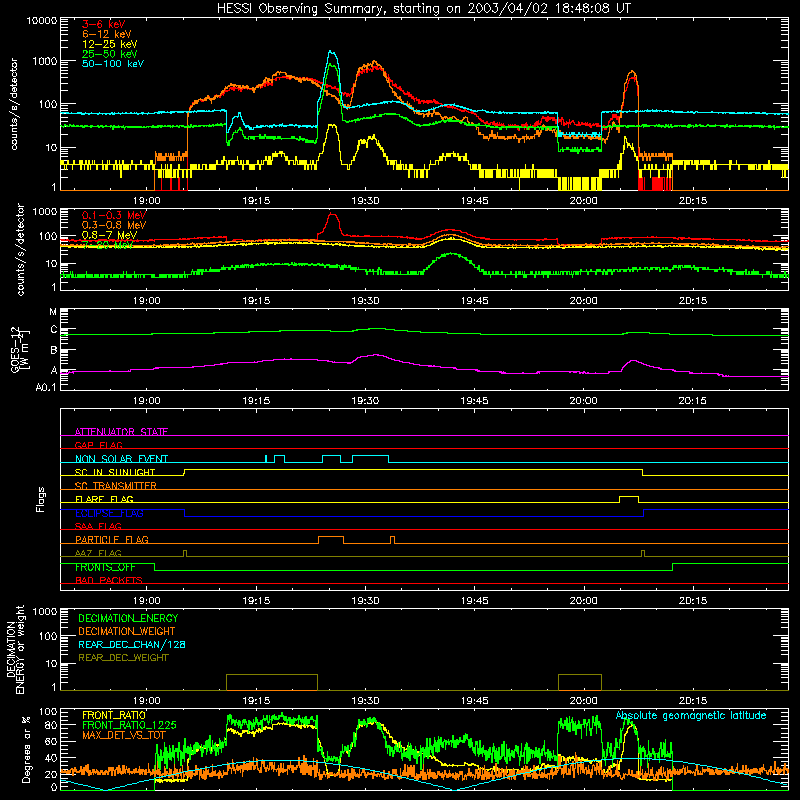800x800 pixels.
Task: Click the MAX_DET_VS_TOT legend entry
Action: [124, 735]
